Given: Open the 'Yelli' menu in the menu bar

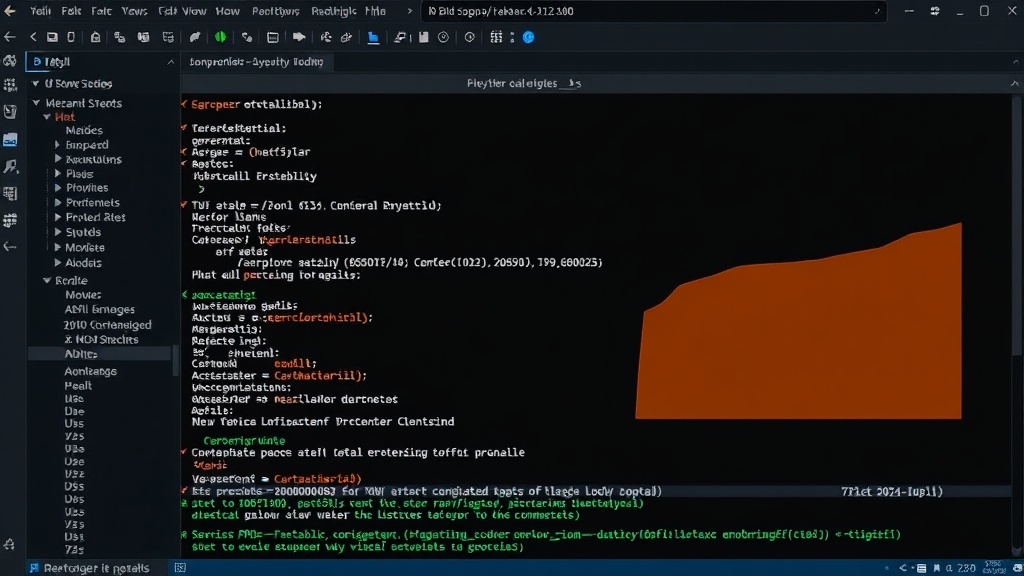Looking at the screenshot, I should (x=40, y=11).
